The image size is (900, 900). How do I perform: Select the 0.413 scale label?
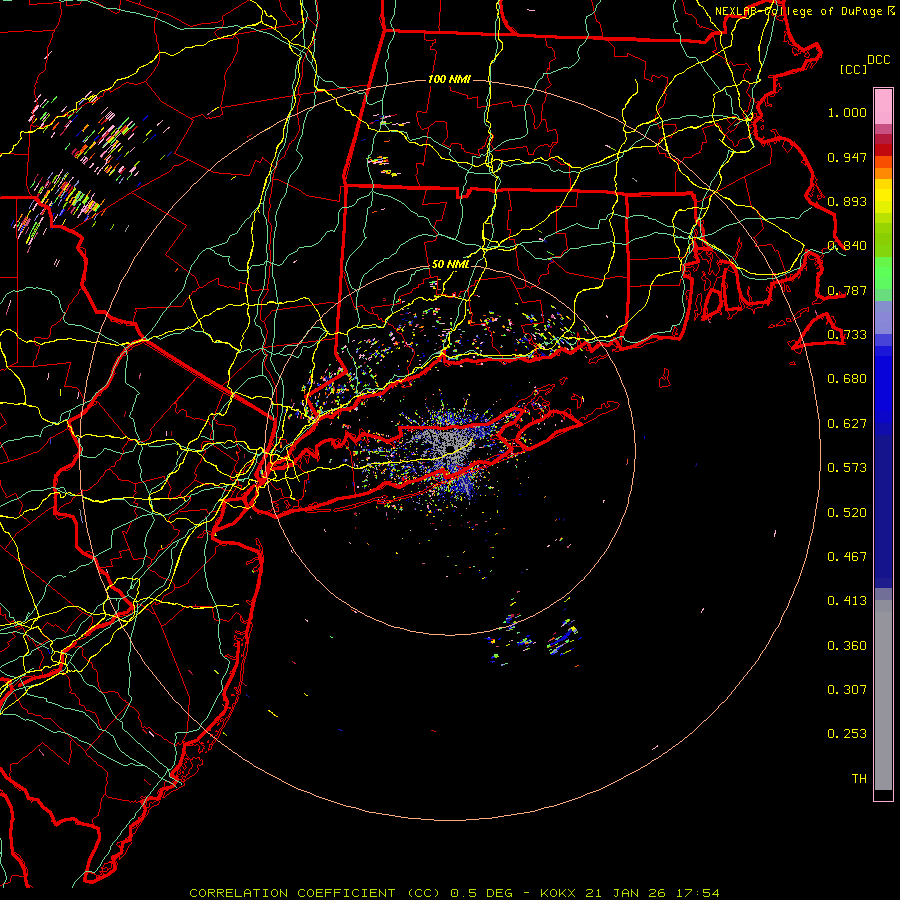click(x=847, y=601)
